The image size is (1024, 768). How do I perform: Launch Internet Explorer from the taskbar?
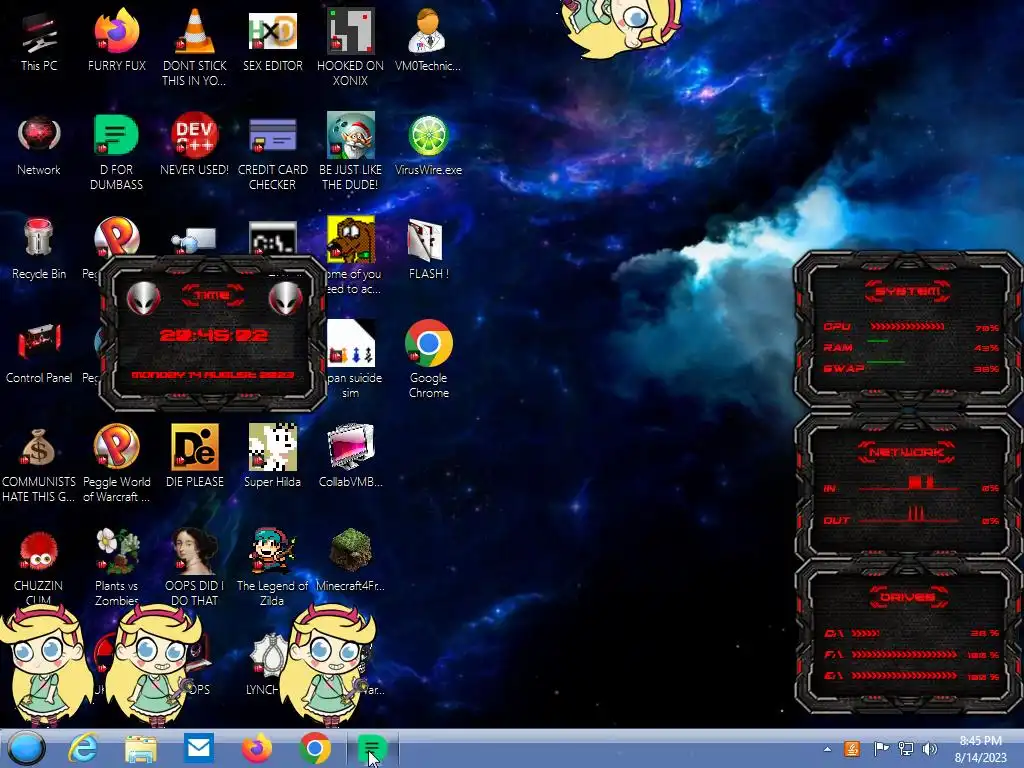point(83,748)
